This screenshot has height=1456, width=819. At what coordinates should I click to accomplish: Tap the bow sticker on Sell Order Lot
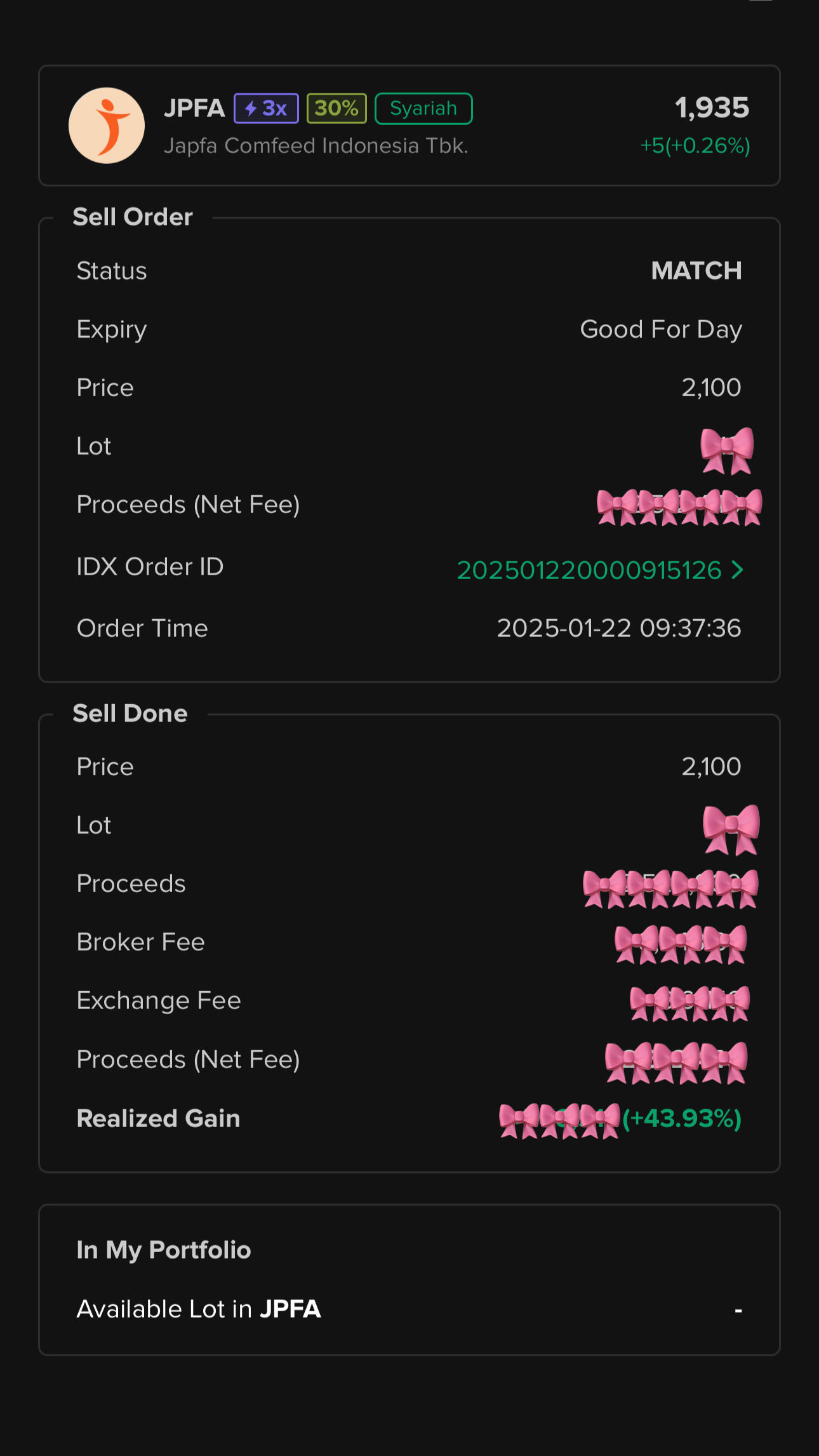tap(727, 450)
